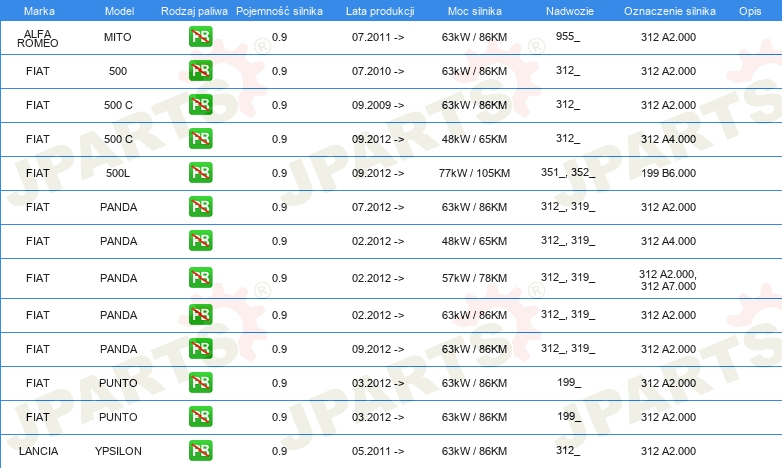
Task: Select the ALFA ROMEO brand cell
Action: pyautogui.click(x=38, y=38)
